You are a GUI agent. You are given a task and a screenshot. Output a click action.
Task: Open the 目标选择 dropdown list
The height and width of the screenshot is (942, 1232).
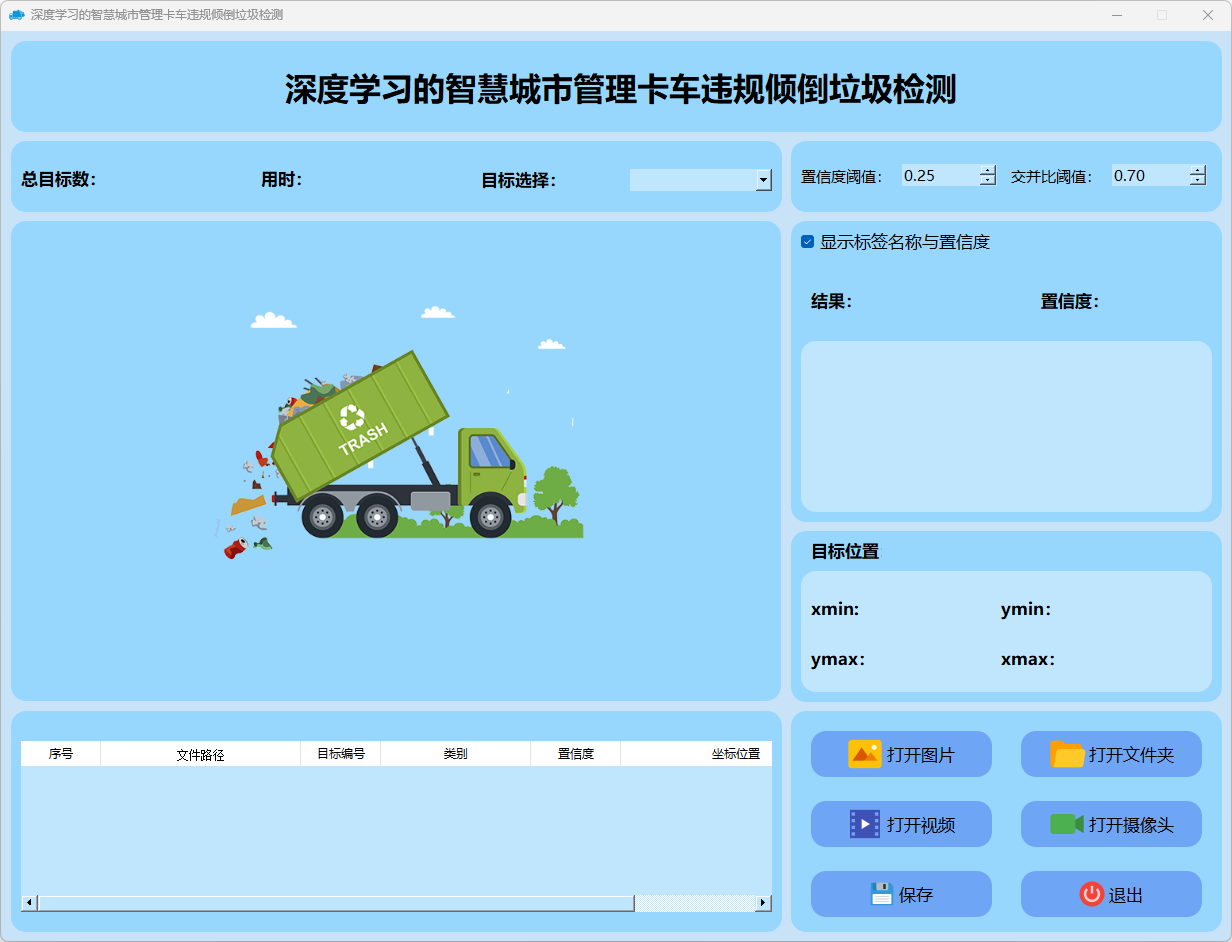pos(763,180)
